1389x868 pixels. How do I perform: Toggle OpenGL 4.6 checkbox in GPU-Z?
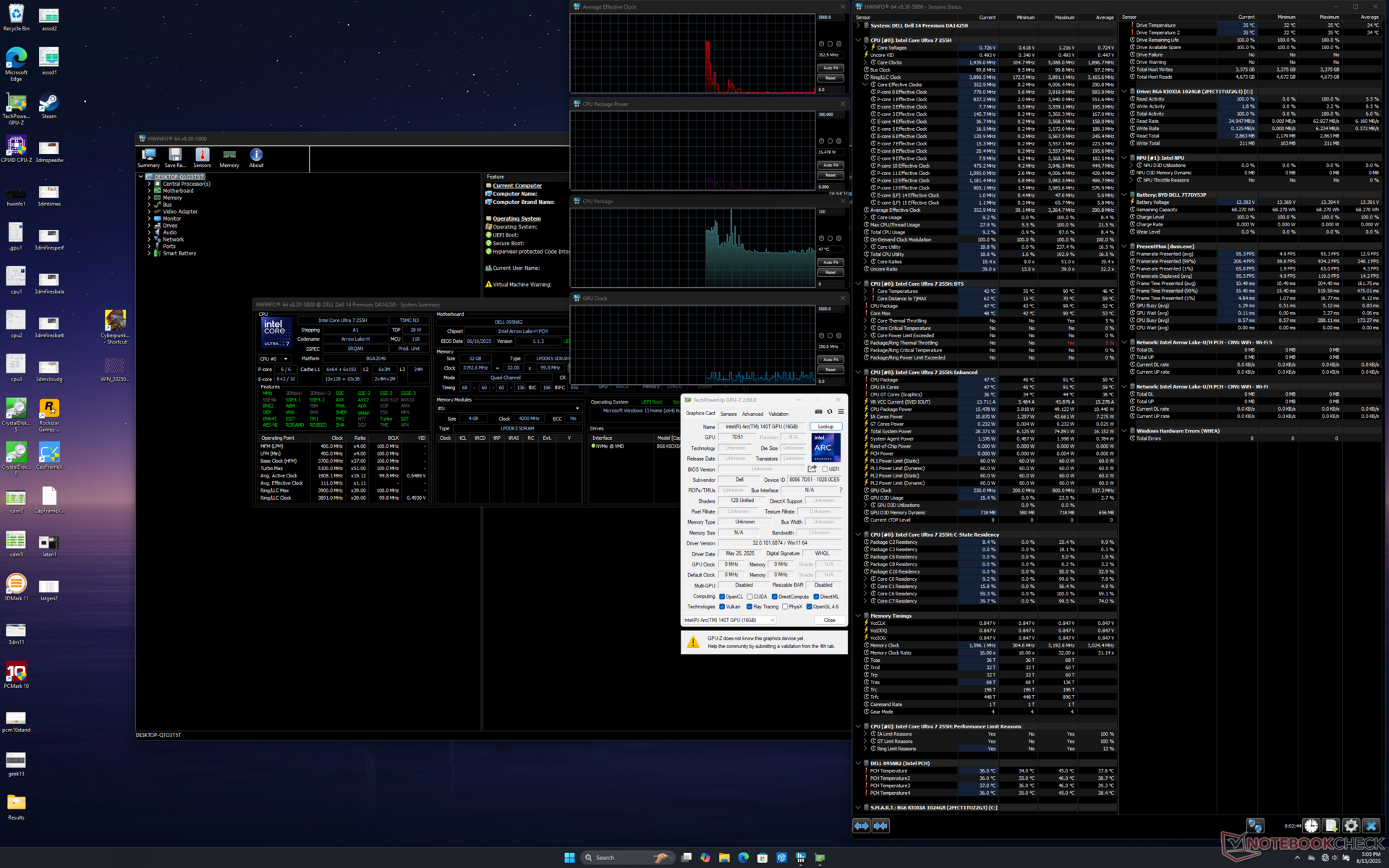(x=810, y=607)
